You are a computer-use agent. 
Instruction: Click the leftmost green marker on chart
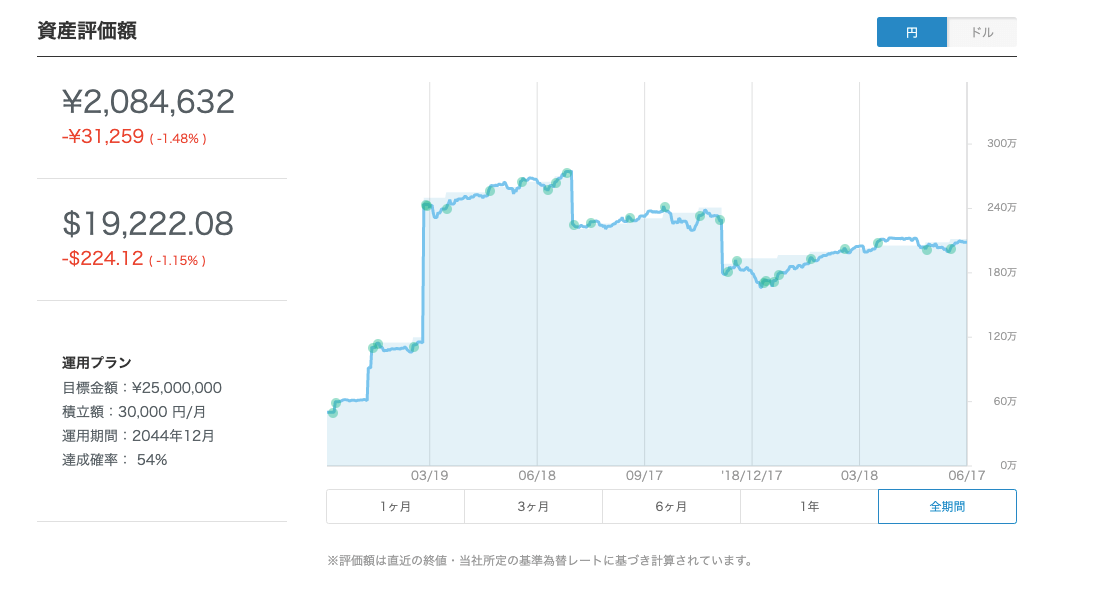pyautogui.click(x=332, y=412)
